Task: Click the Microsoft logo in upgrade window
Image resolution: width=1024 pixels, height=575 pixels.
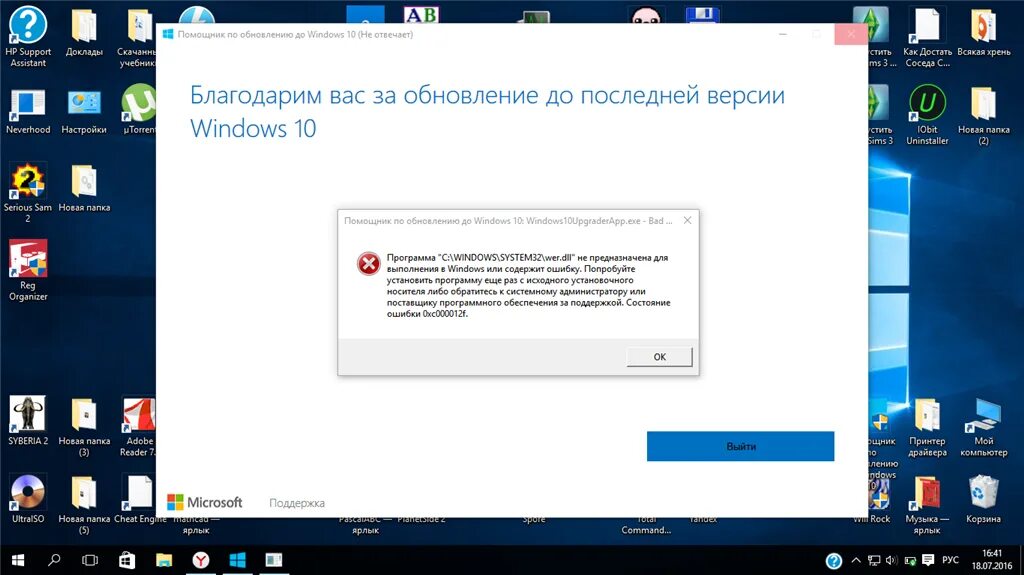Action: pyautogui.click(x=204, y=502)
